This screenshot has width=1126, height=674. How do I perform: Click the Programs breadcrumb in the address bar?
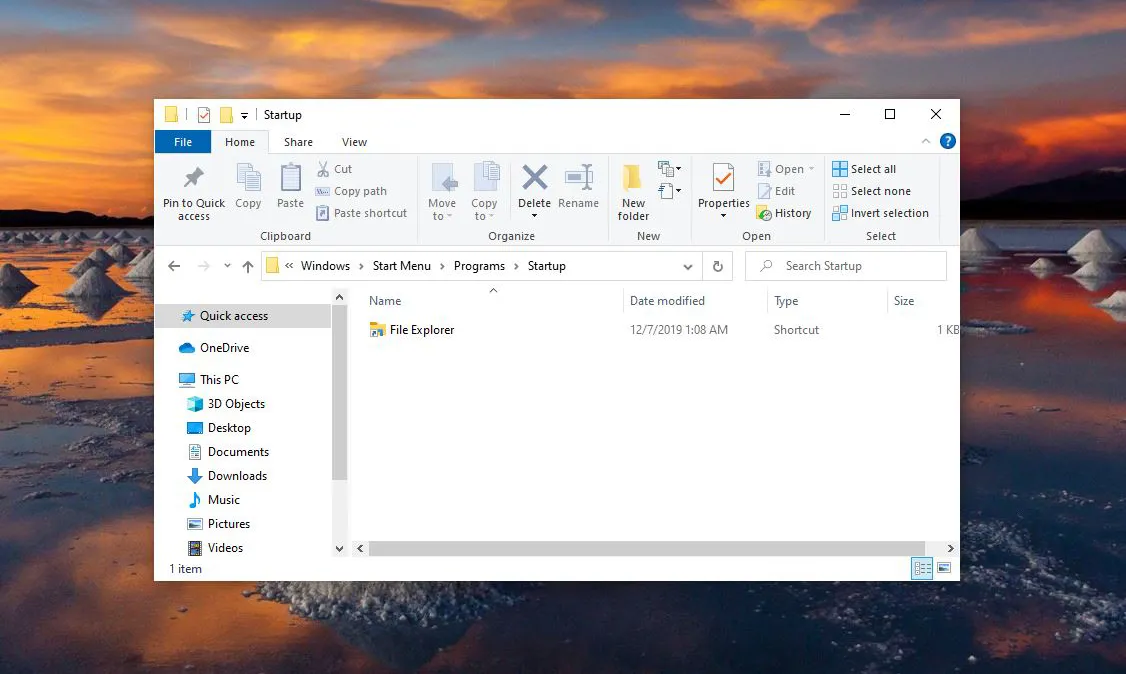(x=479, y=266)
